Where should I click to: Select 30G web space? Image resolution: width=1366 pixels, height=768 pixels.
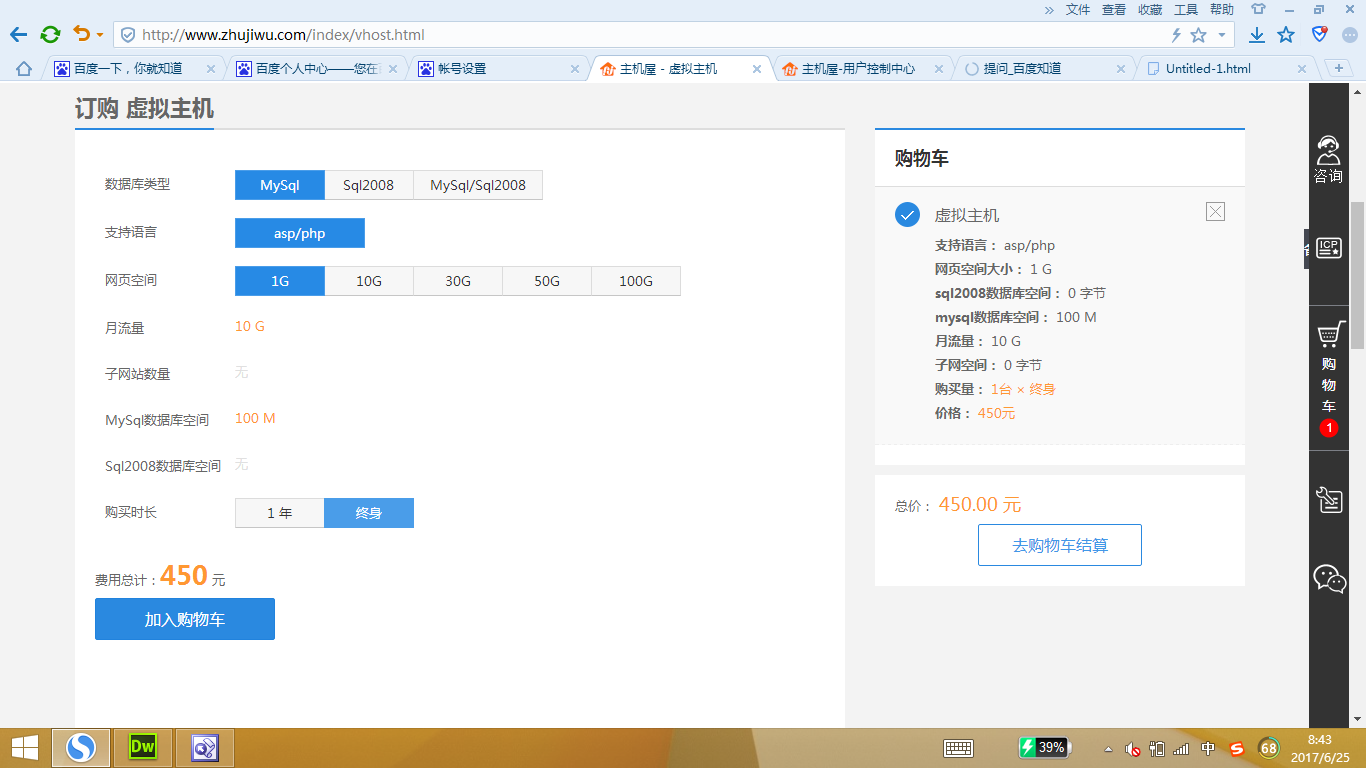tap(458, 281)
